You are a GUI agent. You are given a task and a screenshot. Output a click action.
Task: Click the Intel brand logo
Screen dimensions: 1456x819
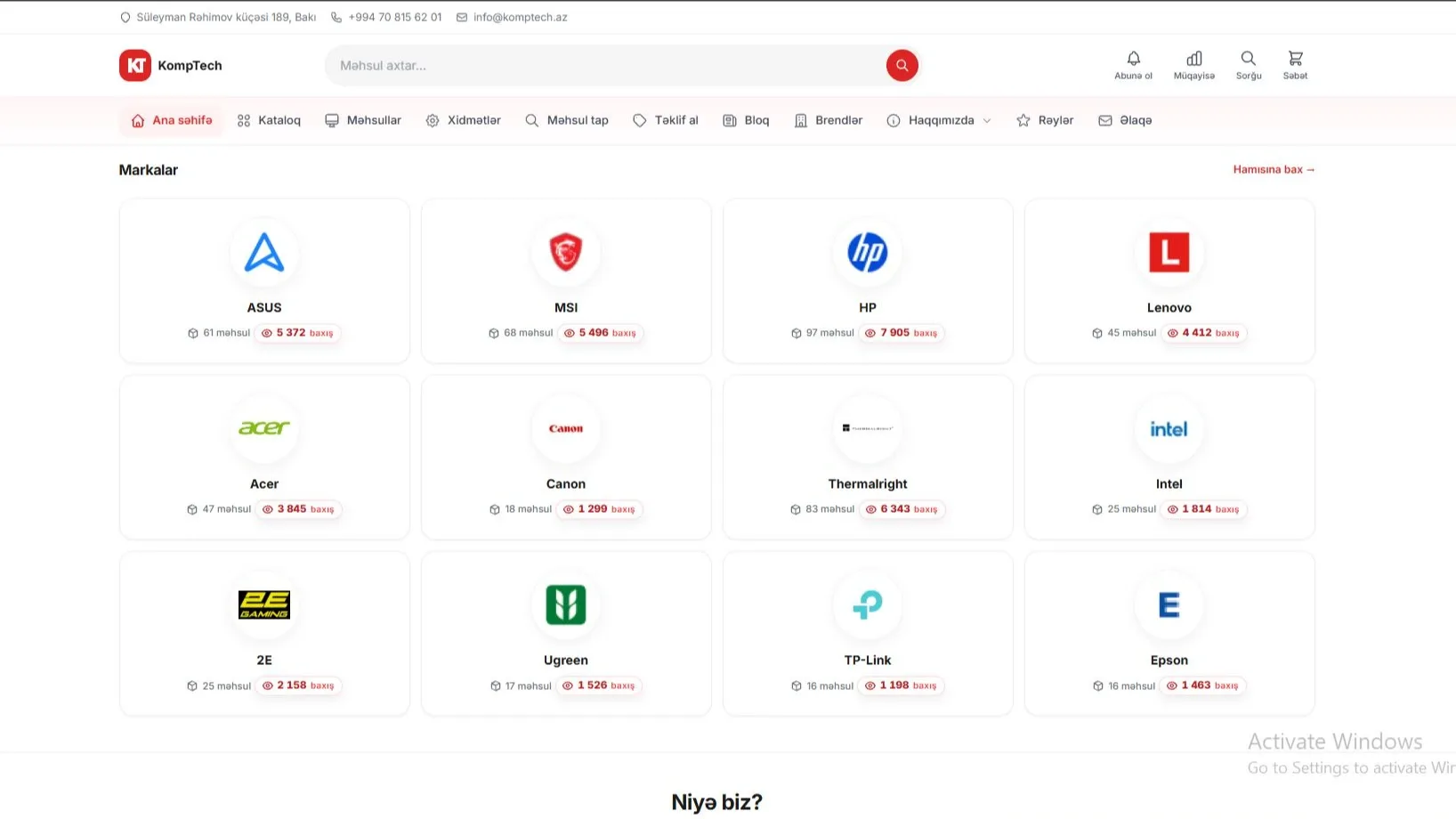[x=1169, y=428]
